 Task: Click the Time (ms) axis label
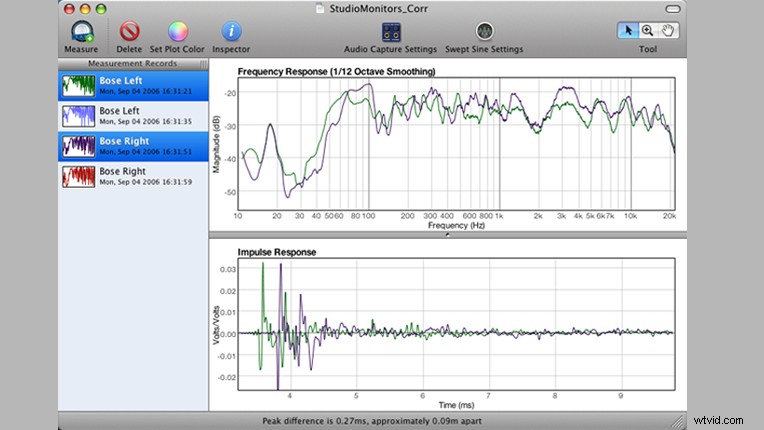click(x=456, y=405)
